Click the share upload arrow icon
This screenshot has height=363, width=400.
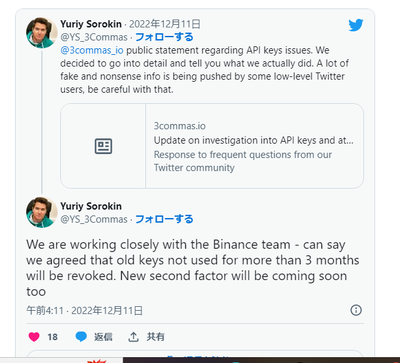click(133, 337)
